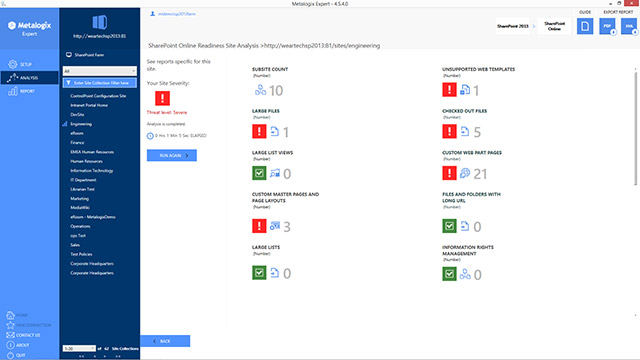
Task: Open the Report section in the sidebar
Action: (x=21, y=91)
